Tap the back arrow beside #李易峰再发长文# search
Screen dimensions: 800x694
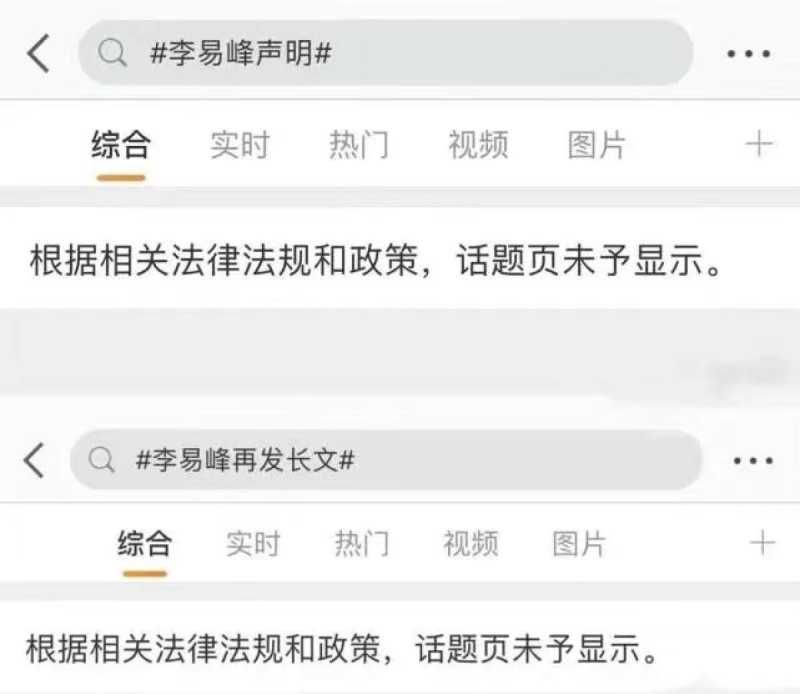(34, 460)
